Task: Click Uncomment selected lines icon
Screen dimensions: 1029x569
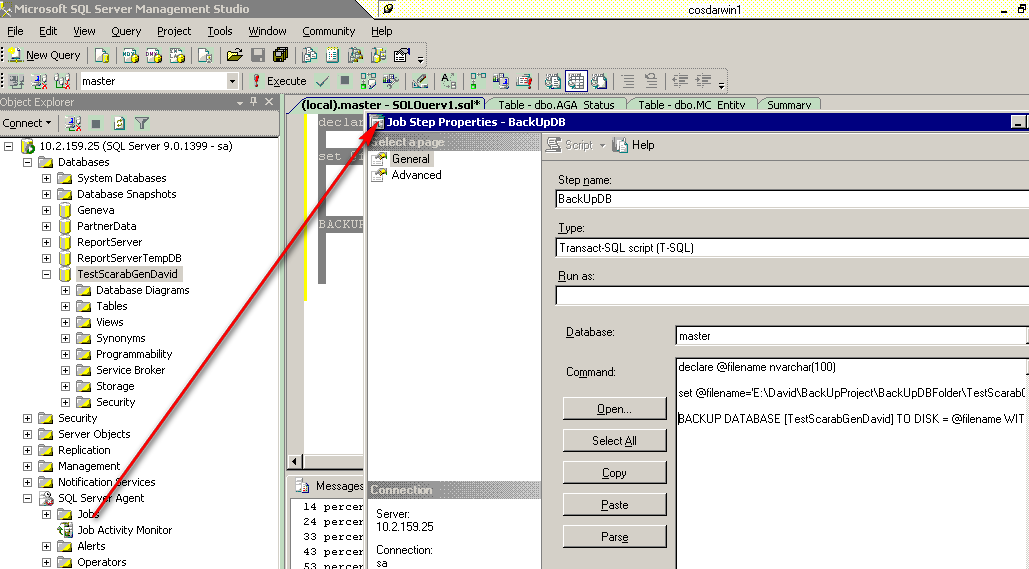Action: 651,81
